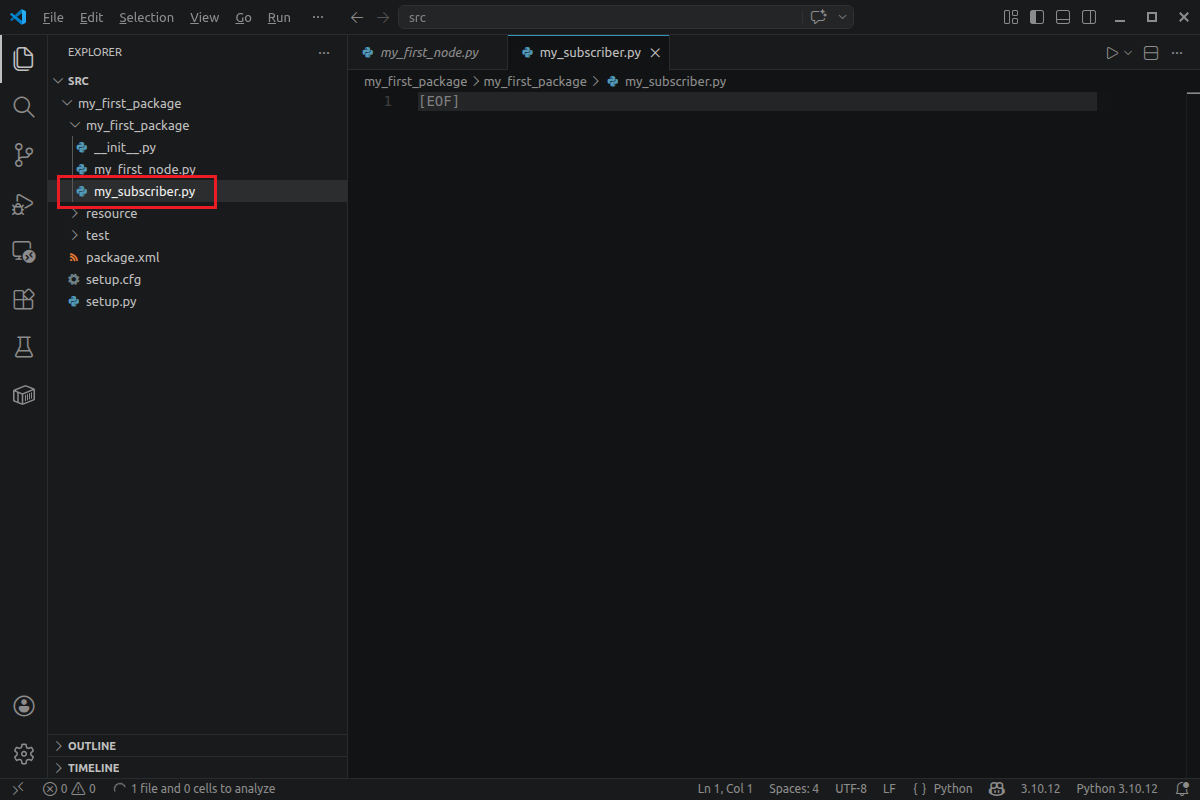Toggle the primary side bar
1200x800 pixels.
pyautogui.click(x=1037, y=17)
